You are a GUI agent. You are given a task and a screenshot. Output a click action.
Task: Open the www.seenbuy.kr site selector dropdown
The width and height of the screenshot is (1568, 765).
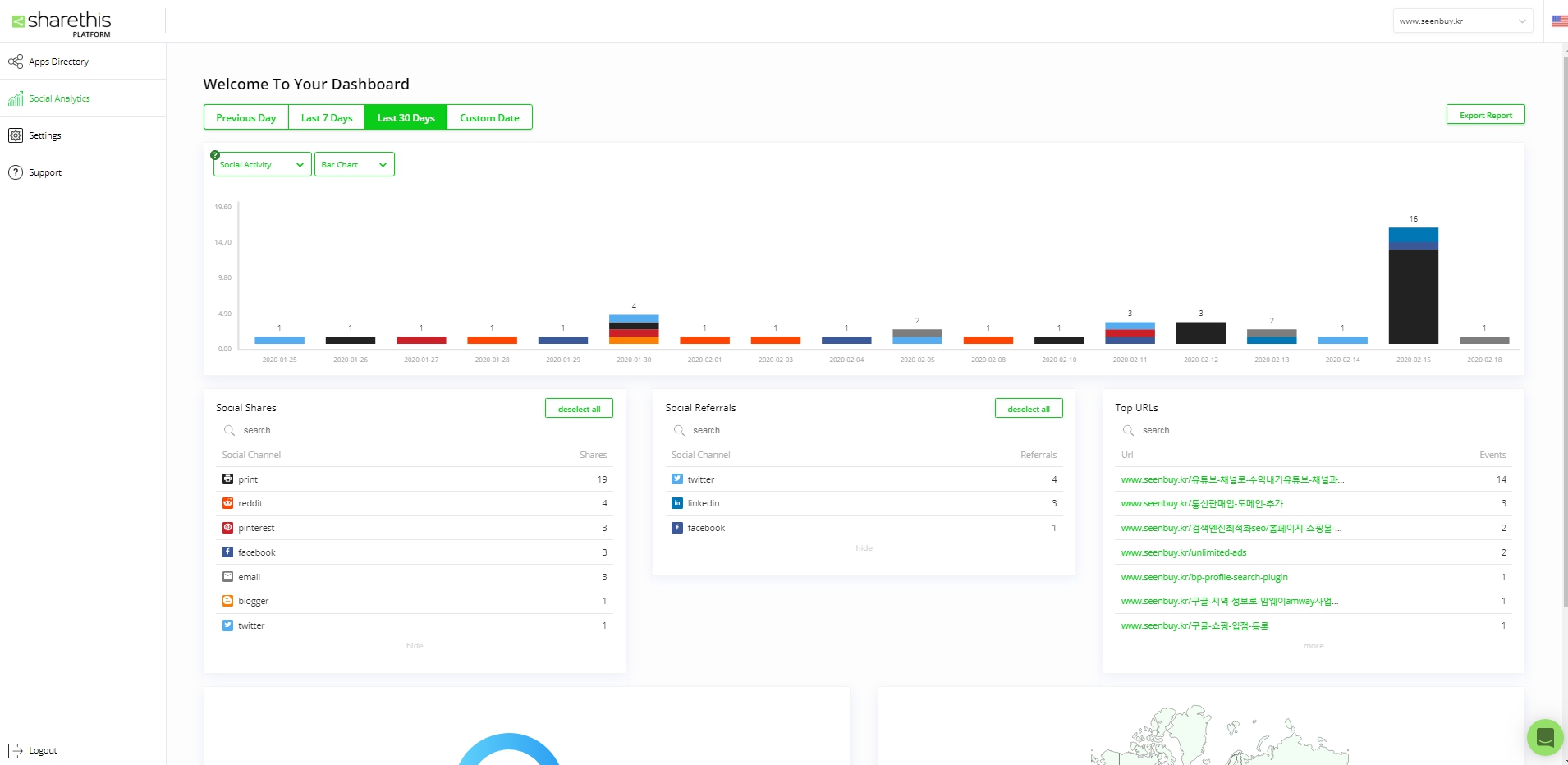click(x=1461, y=21)
